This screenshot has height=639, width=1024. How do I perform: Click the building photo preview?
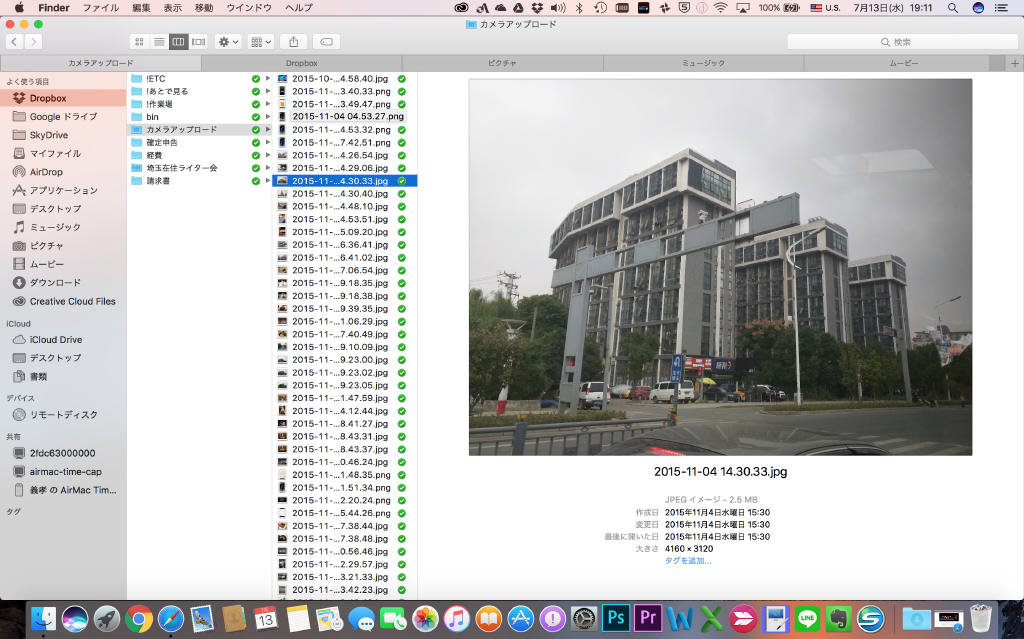pyautogui.click(x=720, y=267)
